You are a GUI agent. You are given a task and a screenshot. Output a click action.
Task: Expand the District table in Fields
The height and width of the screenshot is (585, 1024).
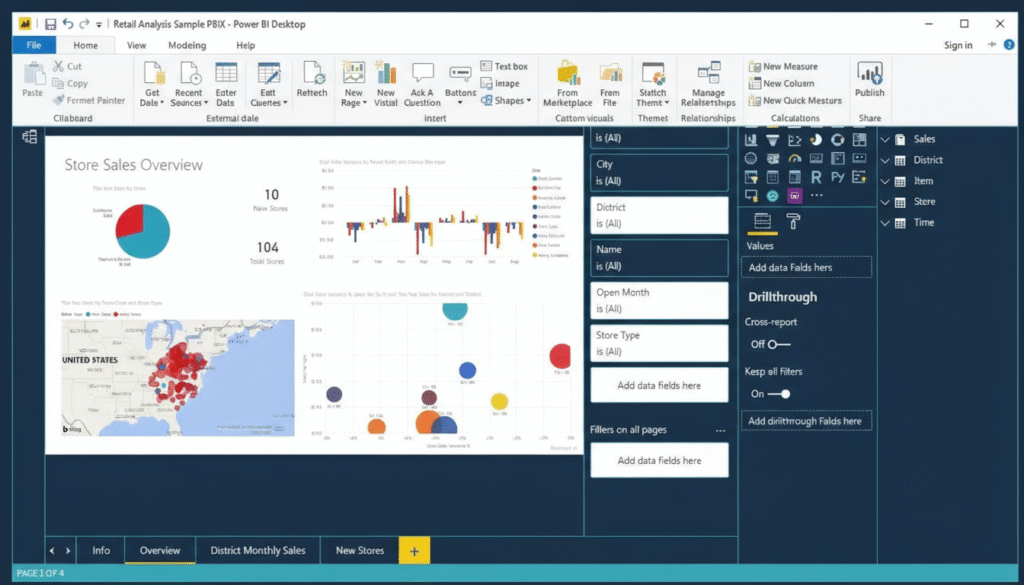[885, 160]
